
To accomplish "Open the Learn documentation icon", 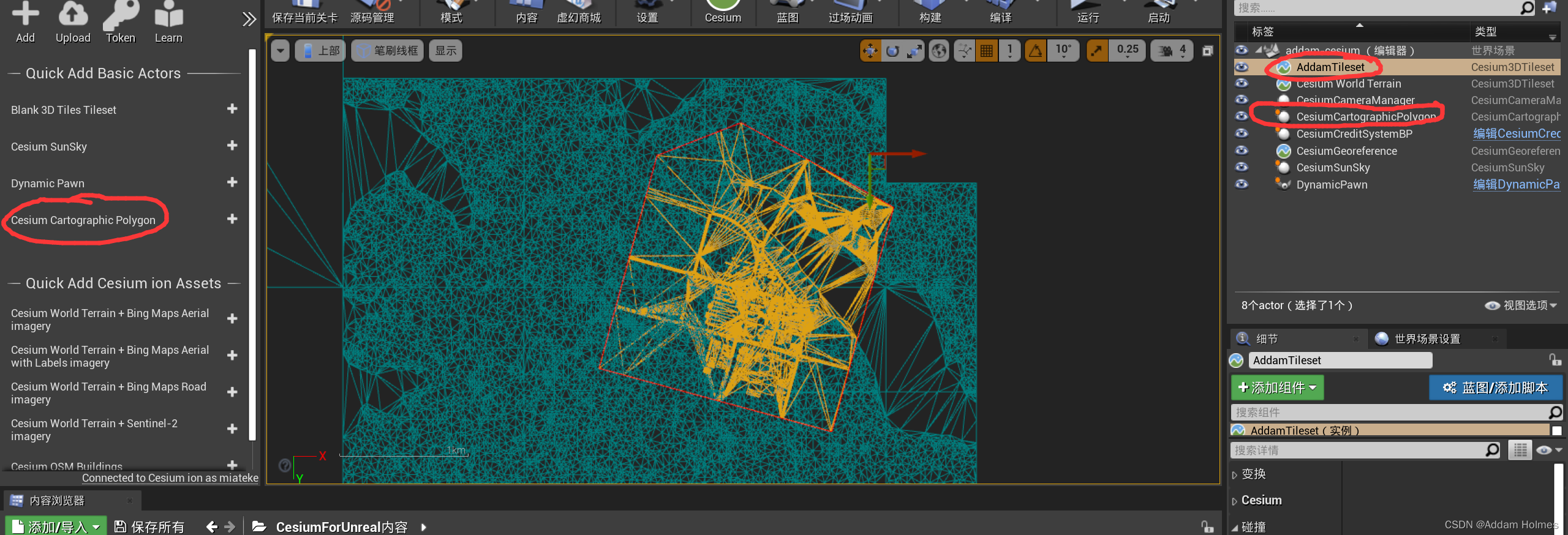I will (168, 21).
